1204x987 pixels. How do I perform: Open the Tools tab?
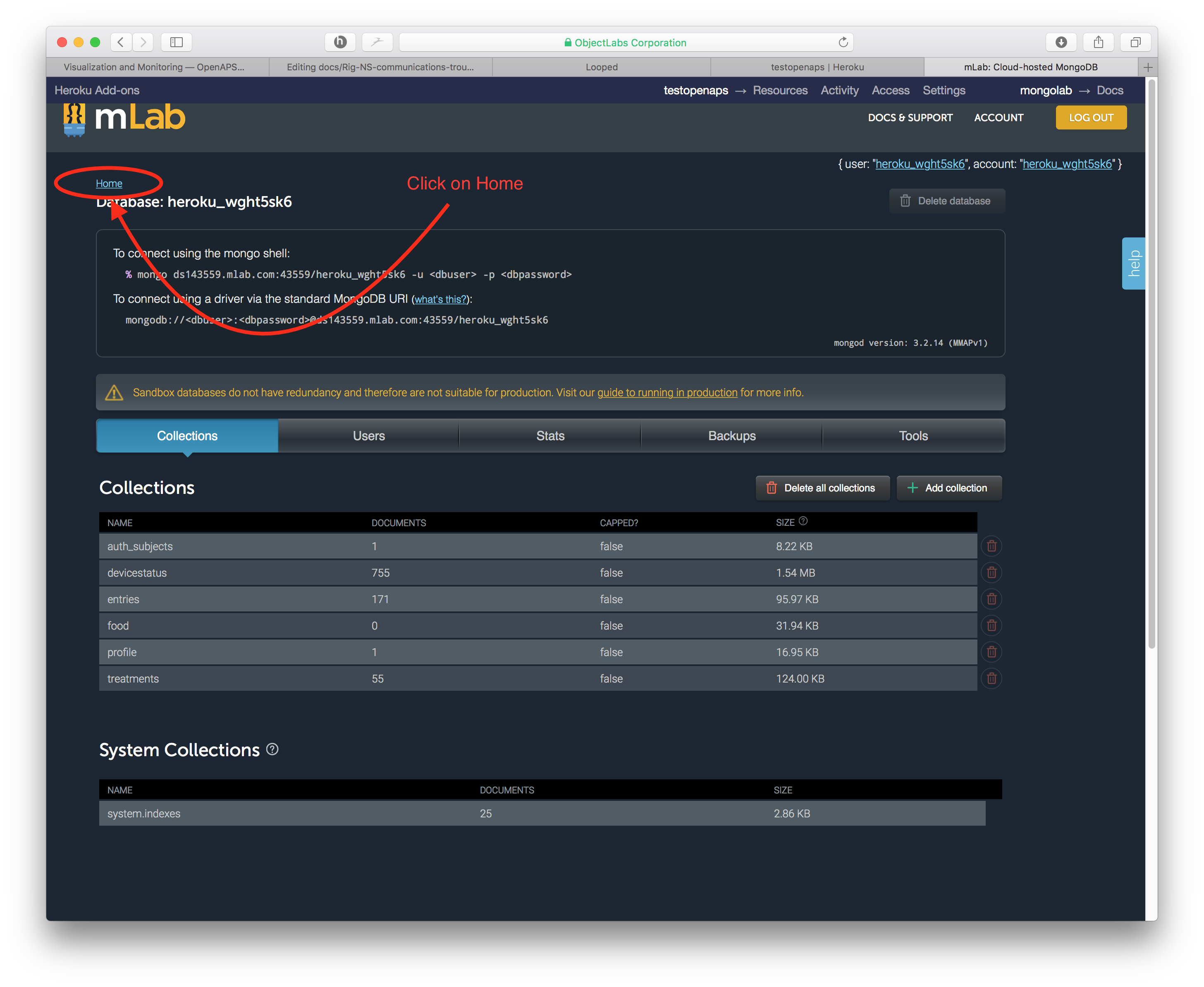pos(913,436)
